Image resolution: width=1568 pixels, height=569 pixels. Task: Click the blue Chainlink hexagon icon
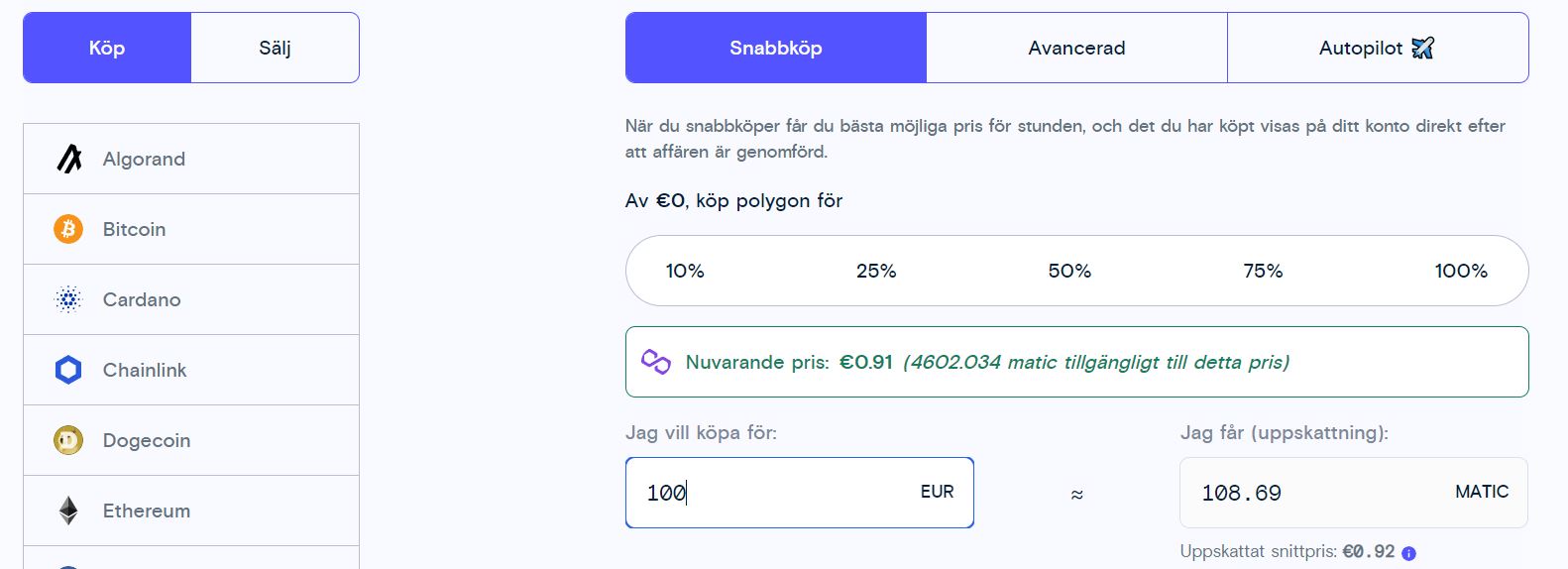click(x=68, y=370)
